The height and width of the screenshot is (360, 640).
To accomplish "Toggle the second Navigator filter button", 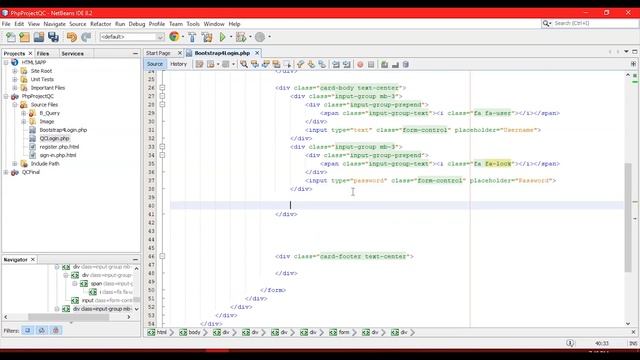I will [42, 330].
